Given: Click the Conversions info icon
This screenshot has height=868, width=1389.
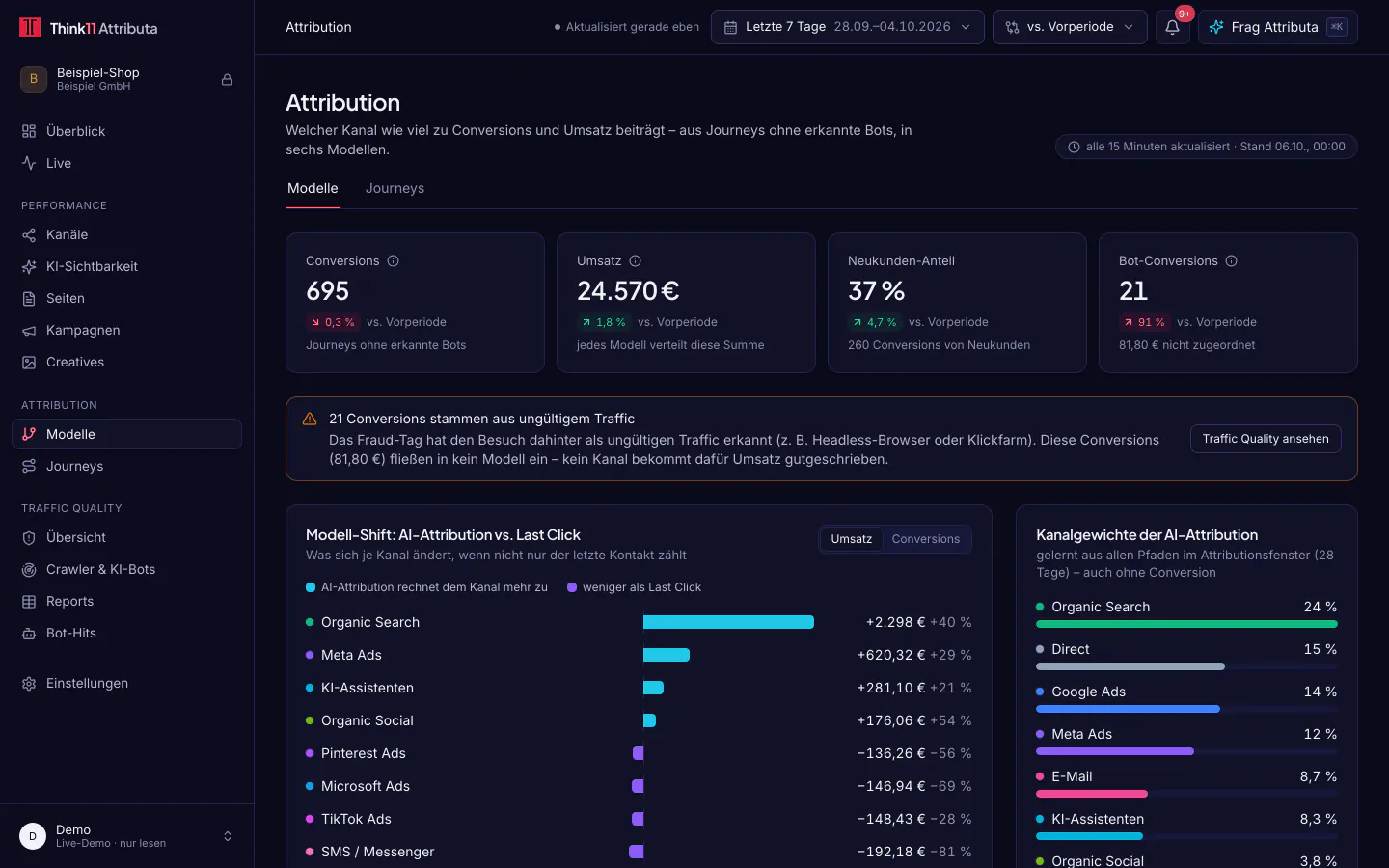Looking at the screenshot, I should (x=393, y=260).
